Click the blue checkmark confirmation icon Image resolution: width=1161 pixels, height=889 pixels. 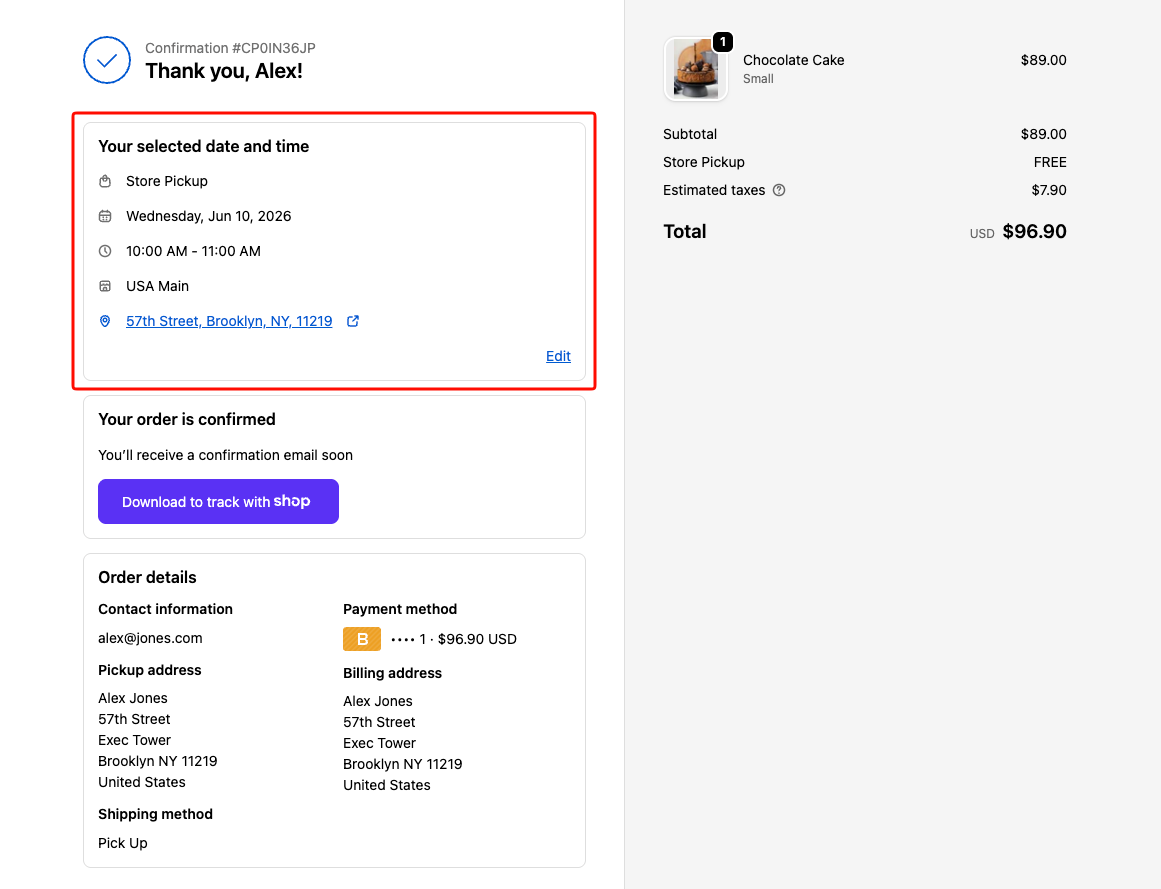click(x=107, y=60)
